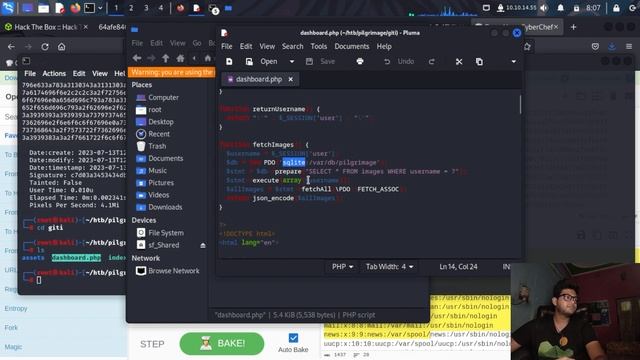Open the Tools menu in Pluma
The image size is (640, 360).
[319, 47]
